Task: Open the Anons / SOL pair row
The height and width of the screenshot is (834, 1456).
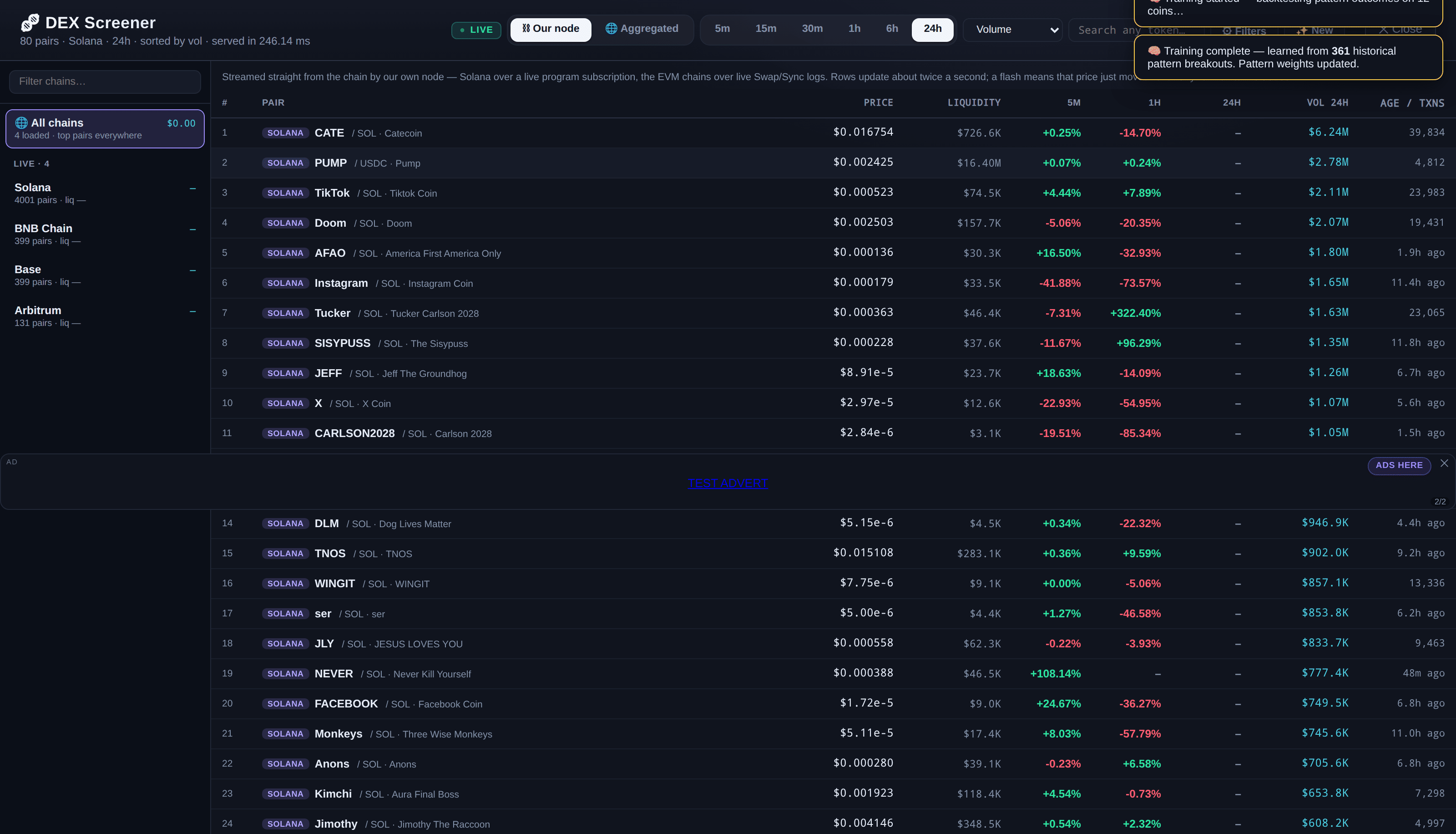Action: click(833, 764)
